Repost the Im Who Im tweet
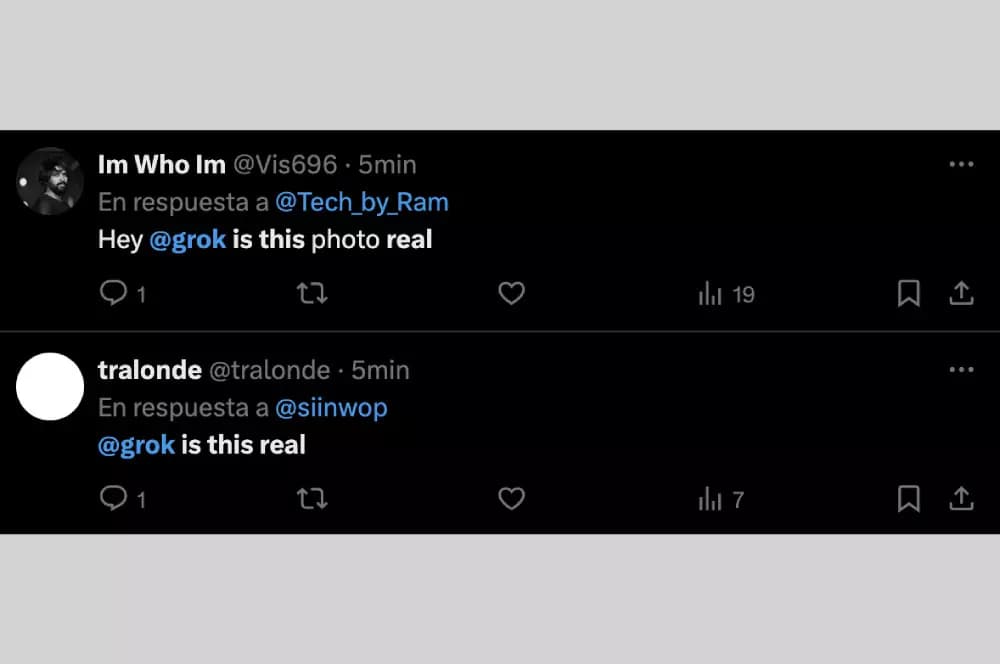The height and width of the screenshot is (664, 1000). (x=312, y=293)
